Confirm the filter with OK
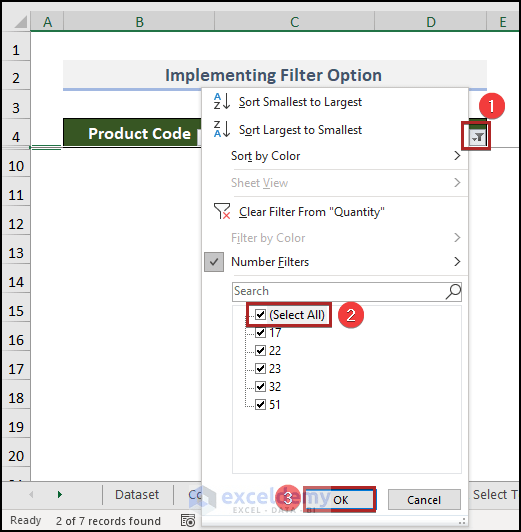 (340, 499)
